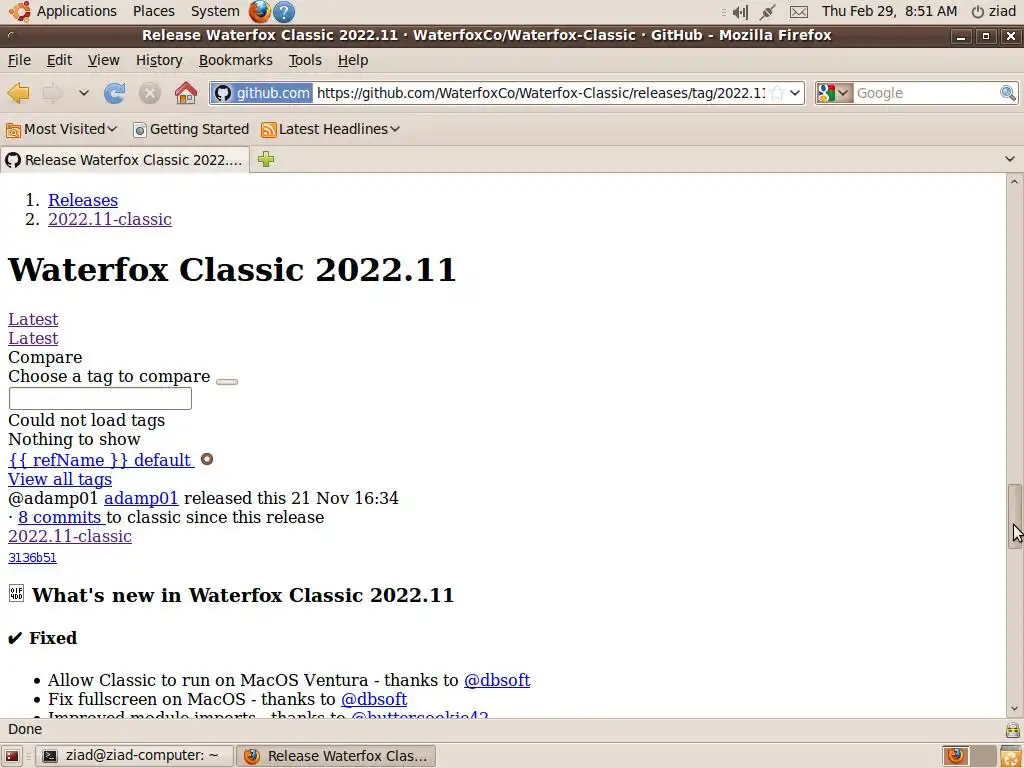Follow the Releases breadcrumb link
Screen dimensions: 1024x768
click(x=83, y=200)
